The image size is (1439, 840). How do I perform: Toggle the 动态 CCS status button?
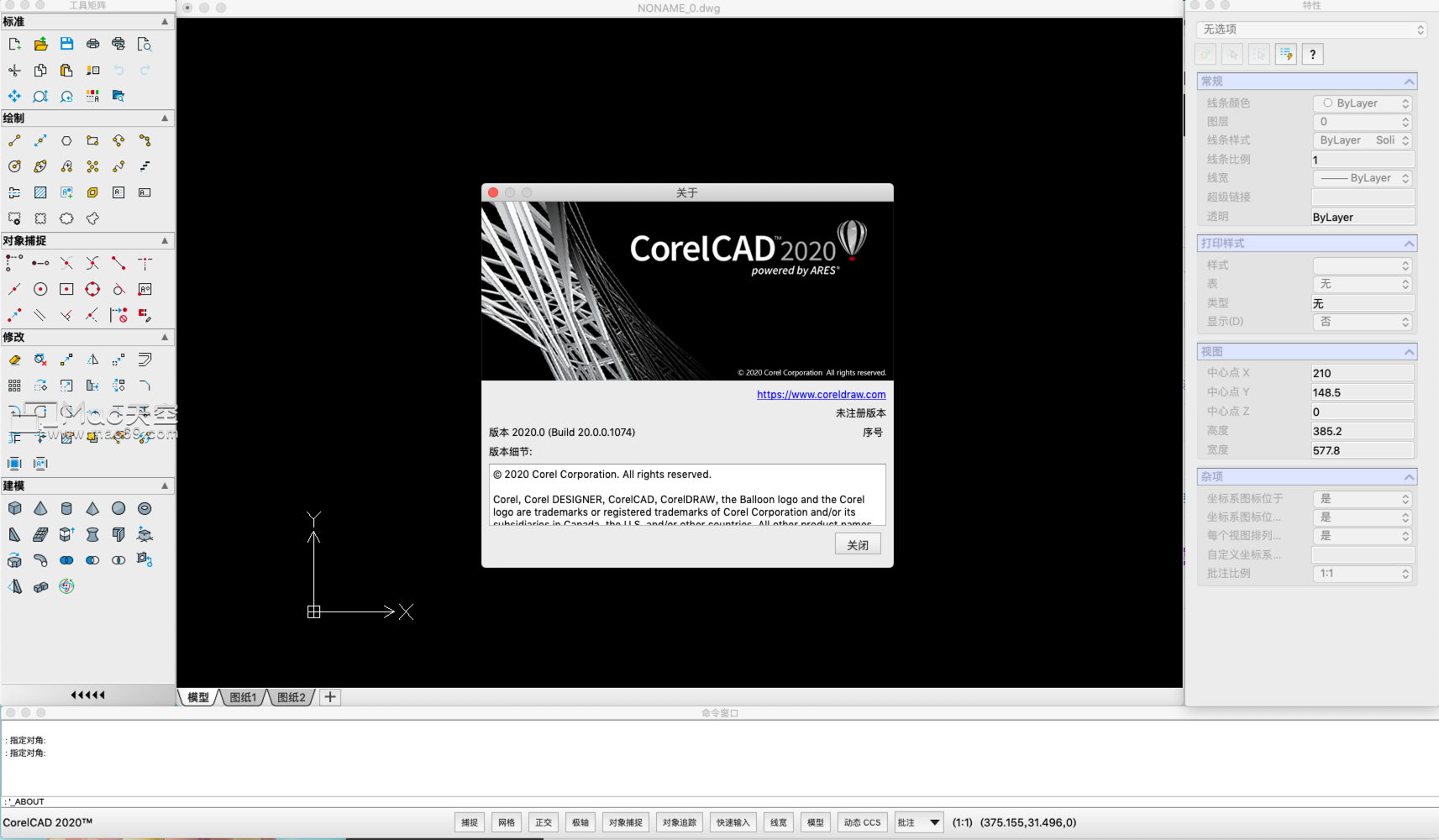[863, 822]
